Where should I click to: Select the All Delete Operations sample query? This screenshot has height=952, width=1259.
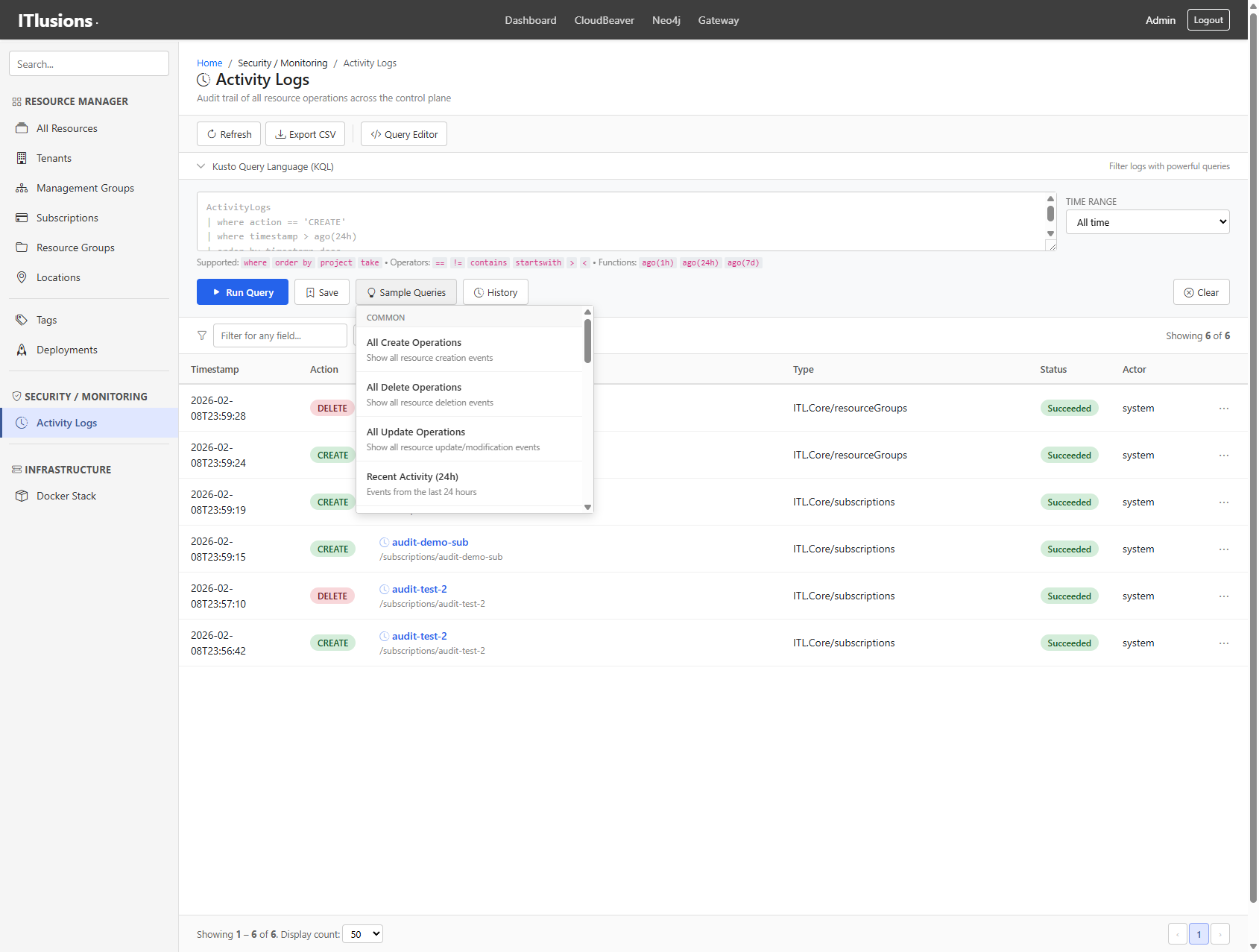coord(414,387)
